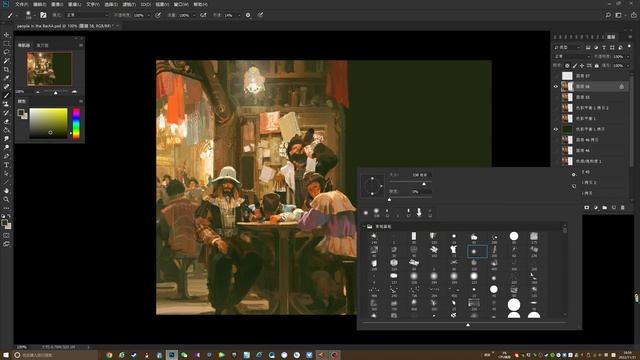Select the Healing Brush tool
Screen dimensions: 640x360
(x=6, y=87)
